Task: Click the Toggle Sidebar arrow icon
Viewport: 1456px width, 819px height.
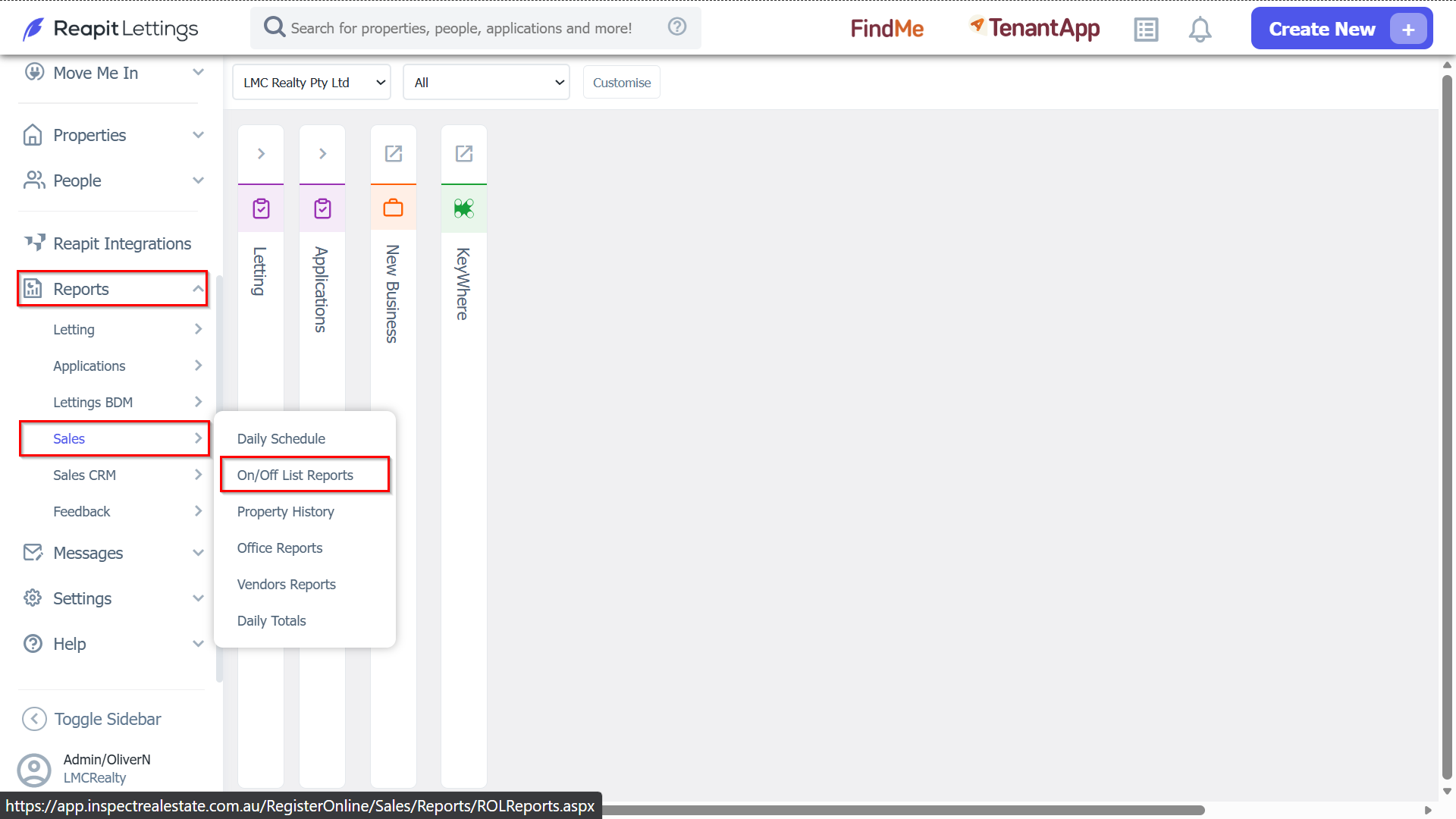Action: coord(34,719)
